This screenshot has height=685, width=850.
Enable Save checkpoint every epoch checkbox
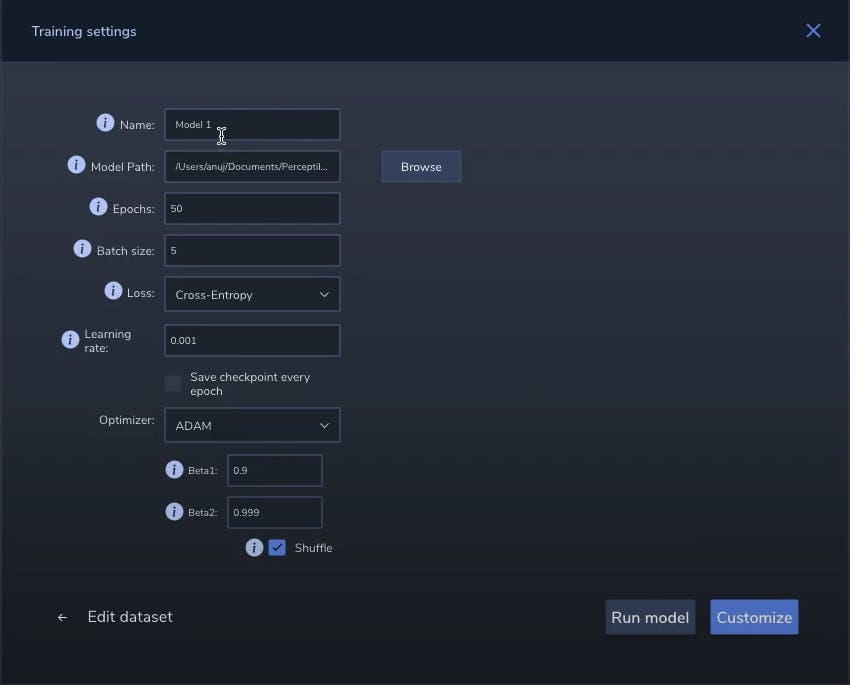click(x=173, y=384)
